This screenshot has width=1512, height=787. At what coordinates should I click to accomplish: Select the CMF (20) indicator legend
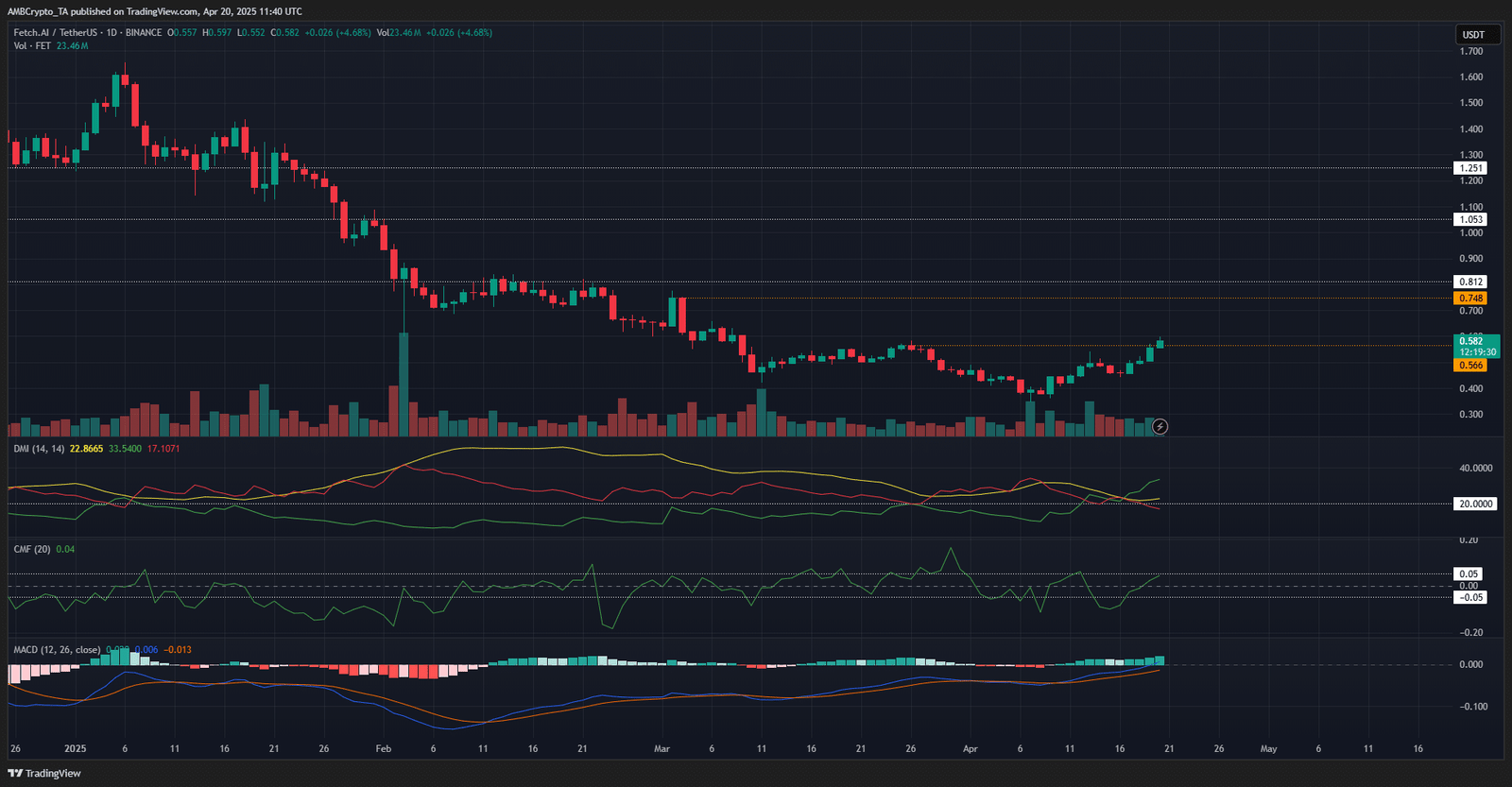coord(31,549)
